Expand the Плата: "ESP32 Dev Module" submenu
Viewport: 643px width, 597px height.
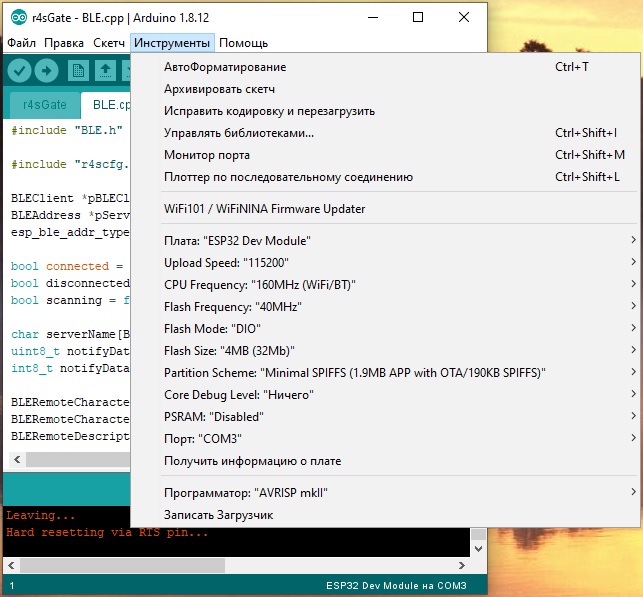point(385,241)
